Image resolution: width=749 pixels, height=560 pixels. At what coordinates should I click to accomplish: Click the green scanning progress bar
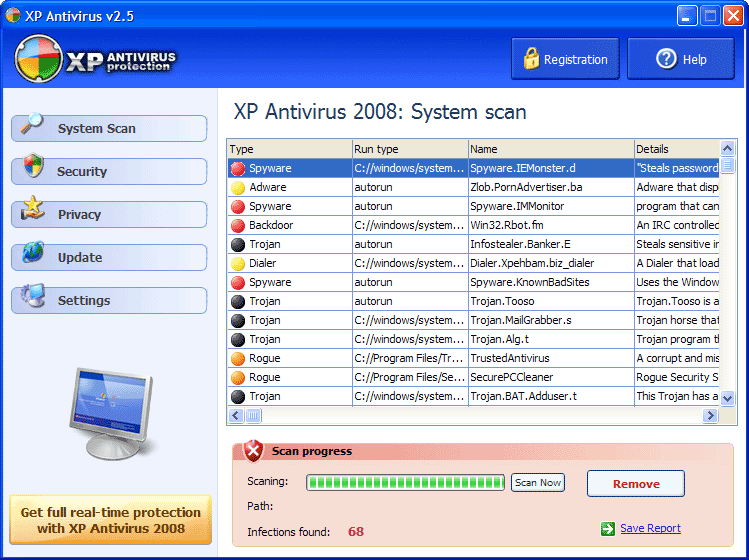tap(406, 483)
